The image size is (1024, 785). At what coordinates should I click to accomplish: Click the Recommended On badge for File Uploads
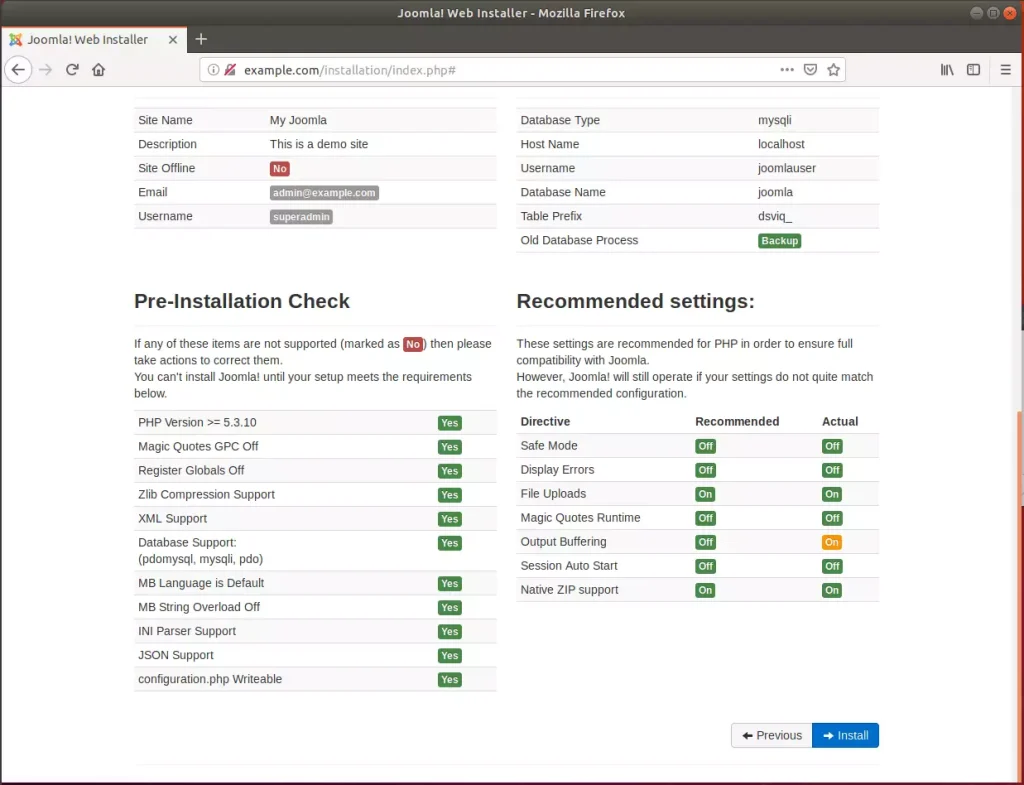coord(705,494)
